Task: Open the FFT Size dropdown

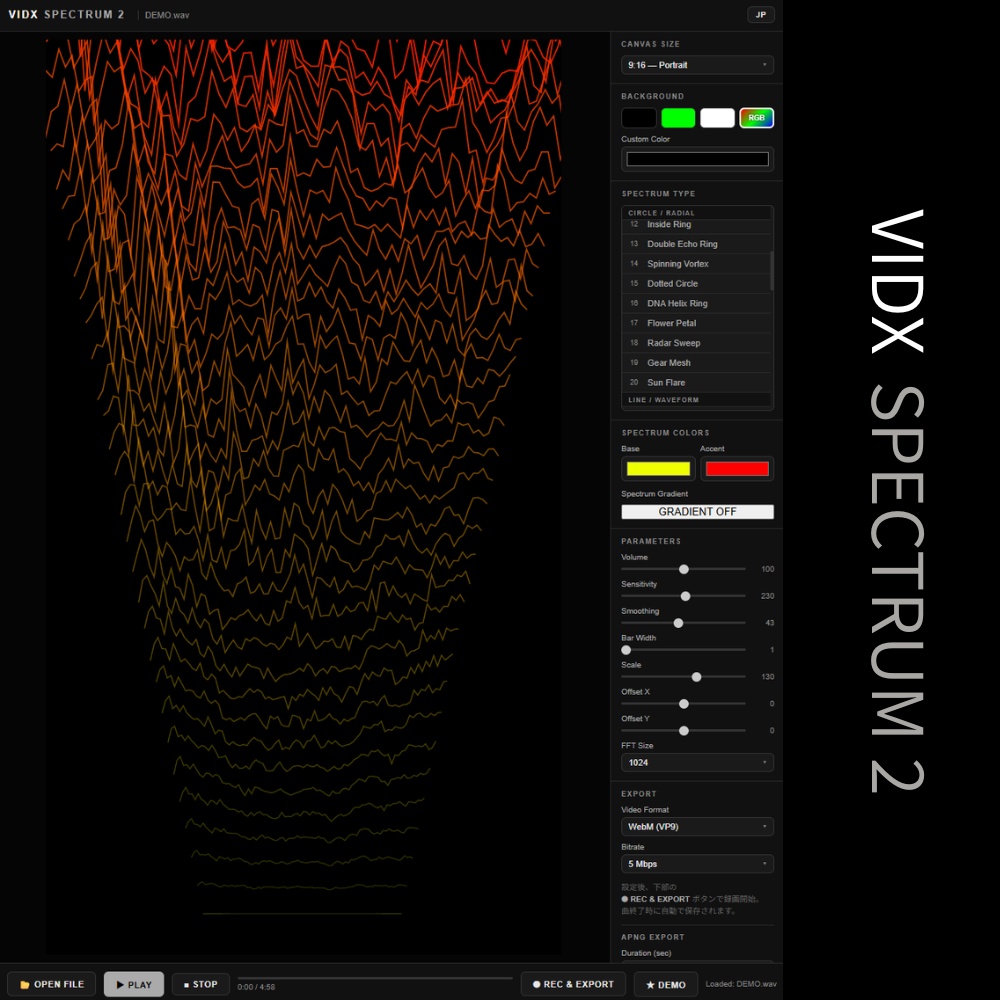Action: pyautogui.click(x=697, y=763)
